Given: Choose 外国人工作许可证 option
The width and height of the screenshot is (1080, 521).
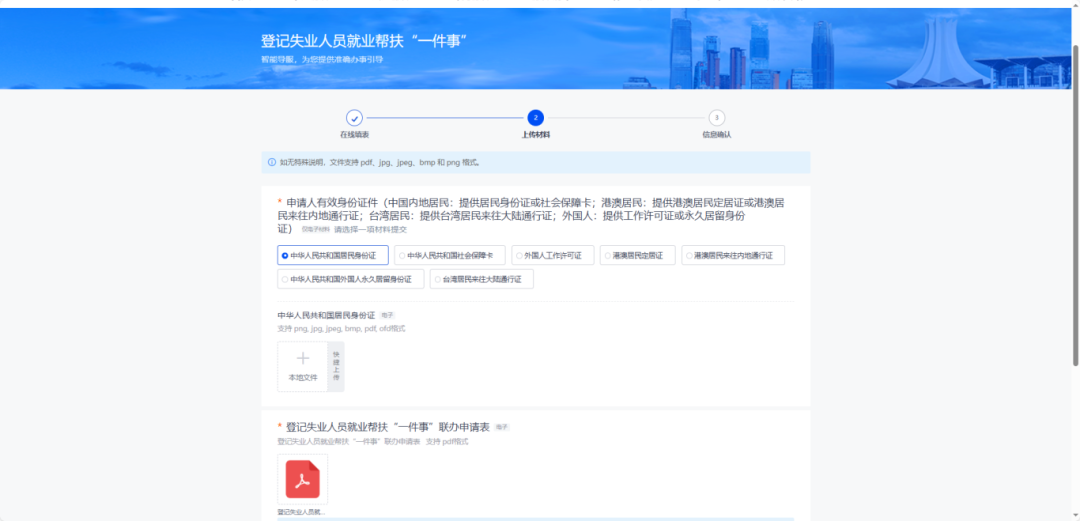Looking at the screenshot, I should (552, 255).
